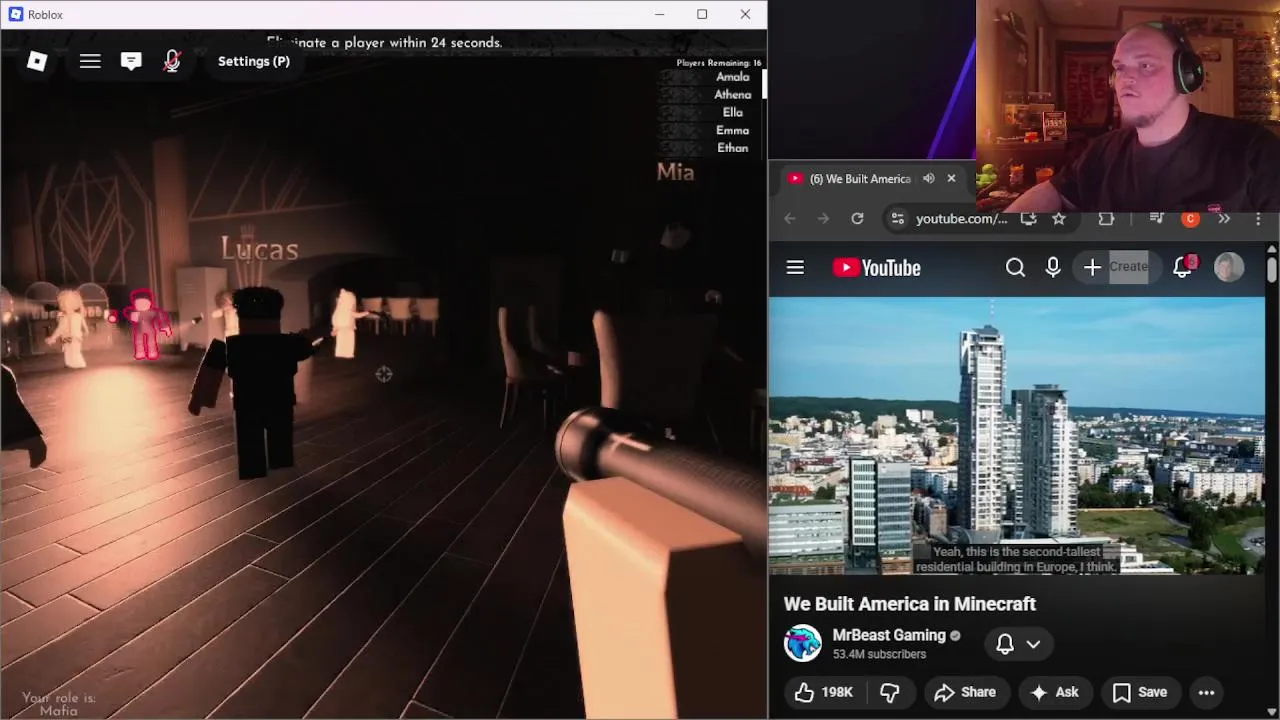Image resolution: width=1280 pixels, height=720 pixels.
Task: Dislike the video
Action: (x=889, y=692)
